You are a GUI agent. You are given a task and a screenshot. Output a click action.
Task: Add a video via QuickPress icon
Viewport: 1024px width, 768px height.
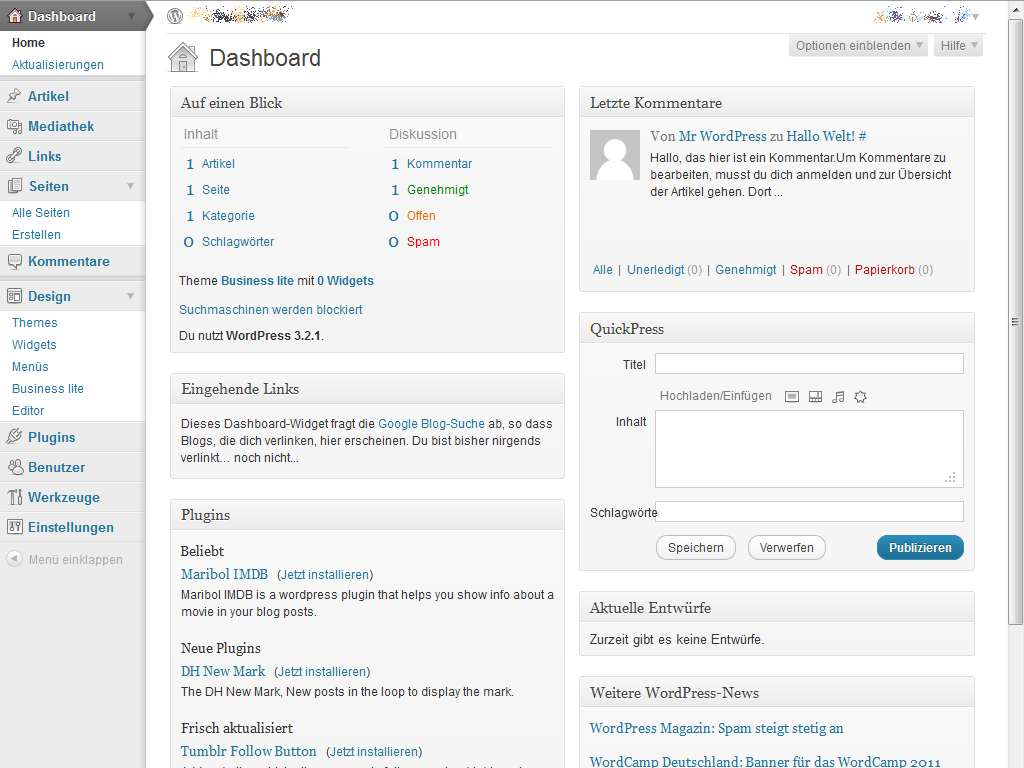tap(815, 396)
